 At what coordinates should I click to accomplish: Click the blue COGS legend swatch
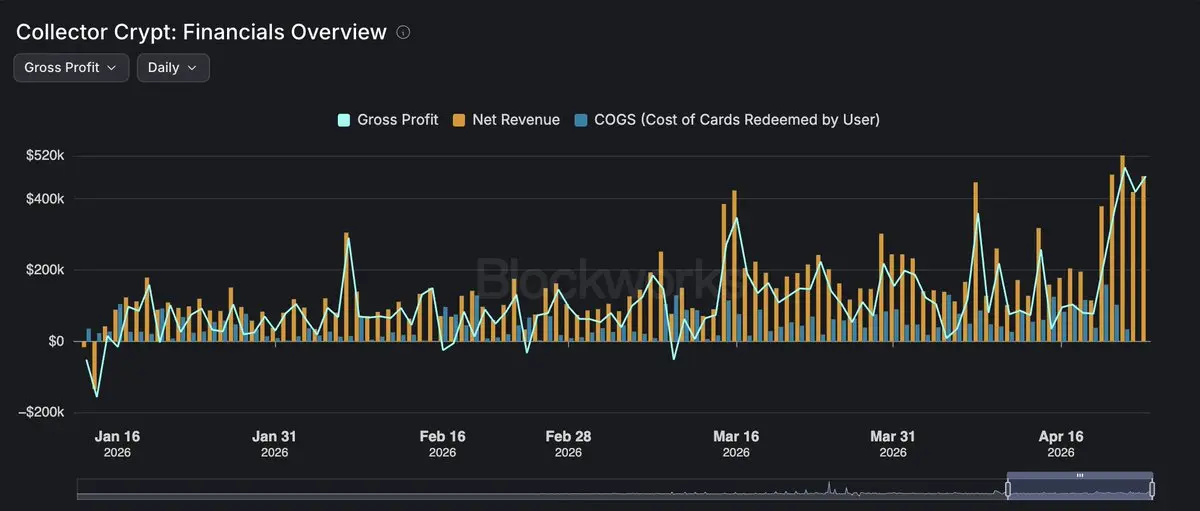point(581,120)
